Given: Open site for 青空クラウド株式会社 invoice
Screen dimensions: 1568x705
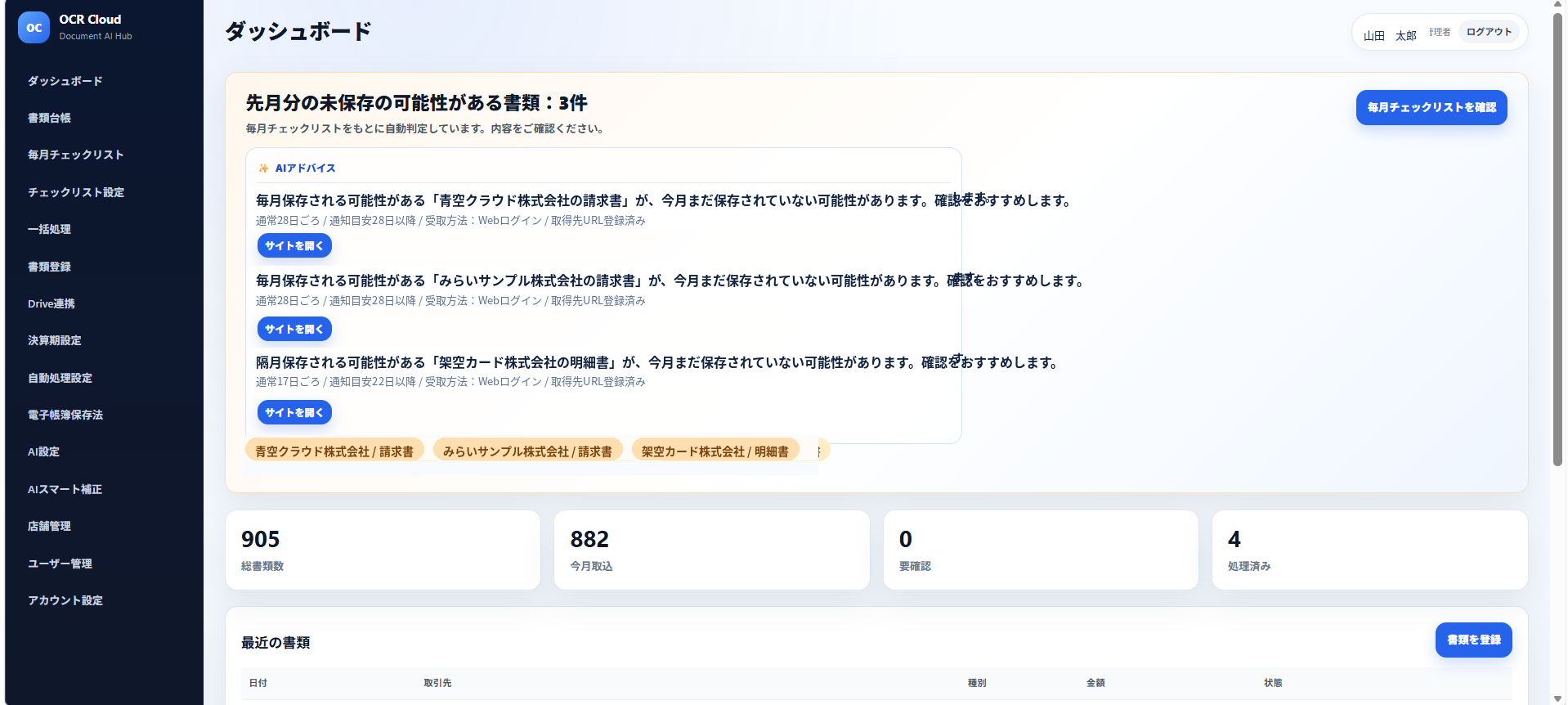Looking at the screenshot, I should point(294,245).
